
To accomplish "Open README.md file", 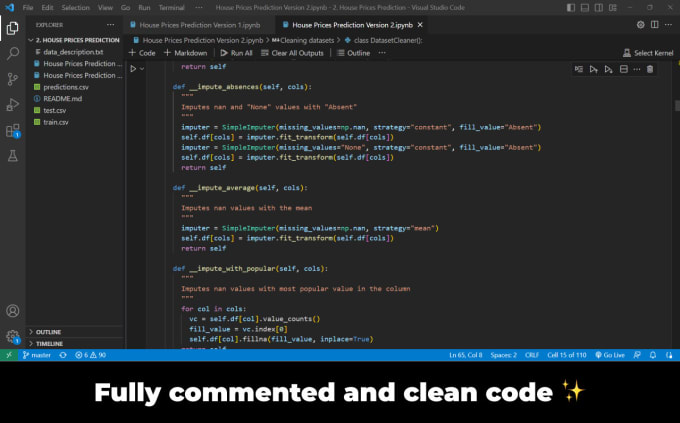I will pos(75,98).
